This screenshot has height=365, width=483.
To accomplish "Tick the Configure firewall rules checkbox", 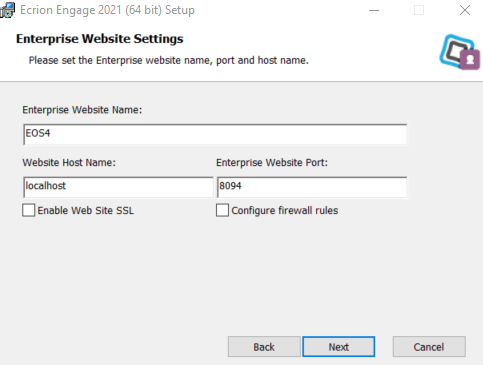I will 222,210.
